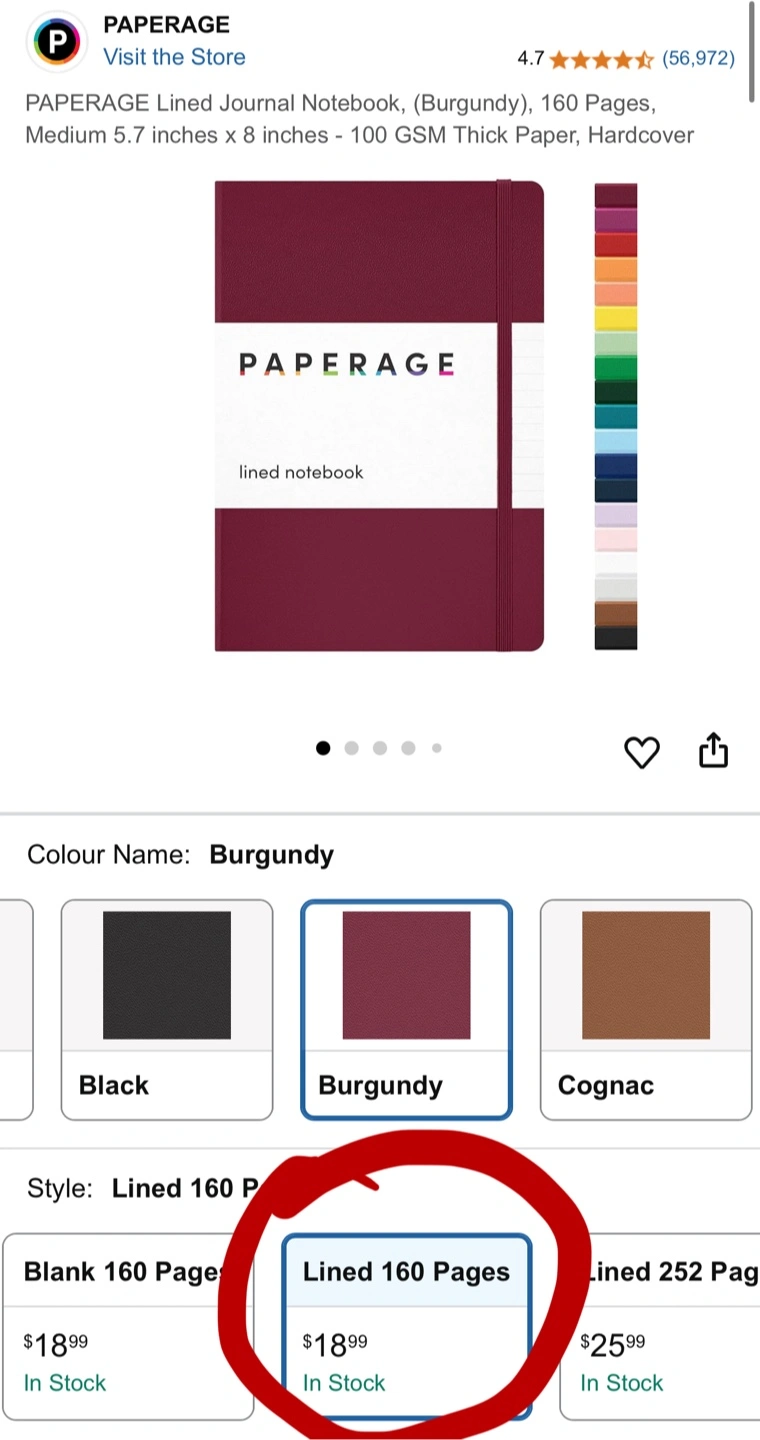The height and width of the screenshot is (1440, 760).
Task: Select the Cognac colour option
Action: 646,1010
